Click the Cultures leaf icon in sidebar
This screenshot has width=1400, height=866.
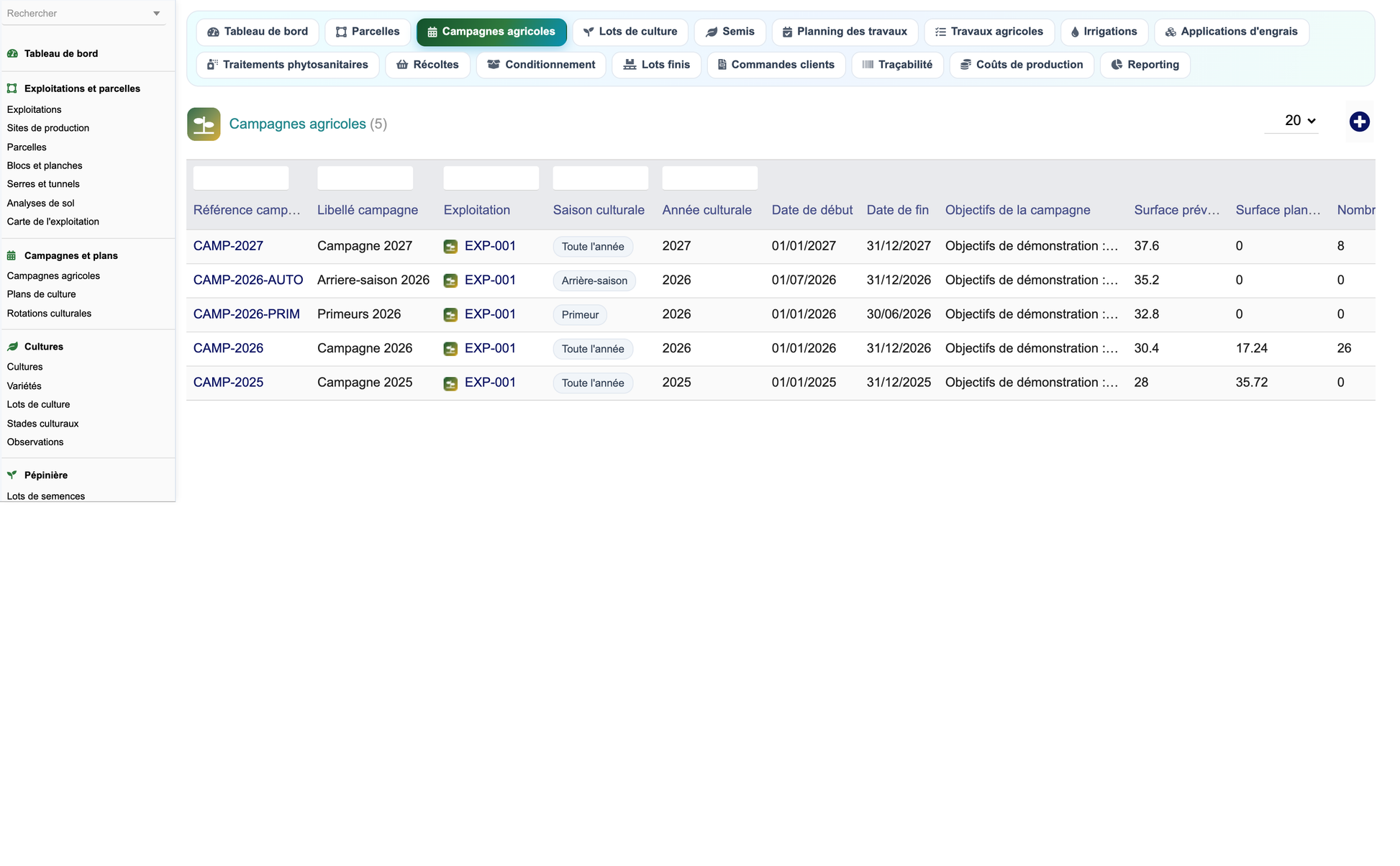click(x=12, y=346)
